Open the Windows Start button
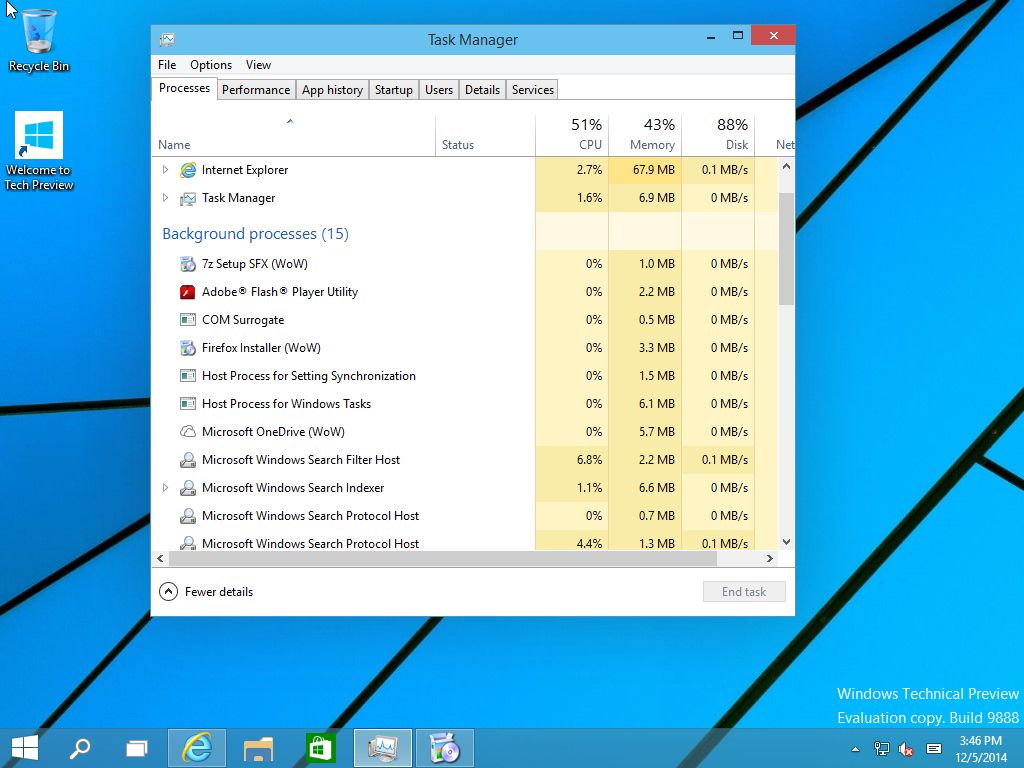 25,748
